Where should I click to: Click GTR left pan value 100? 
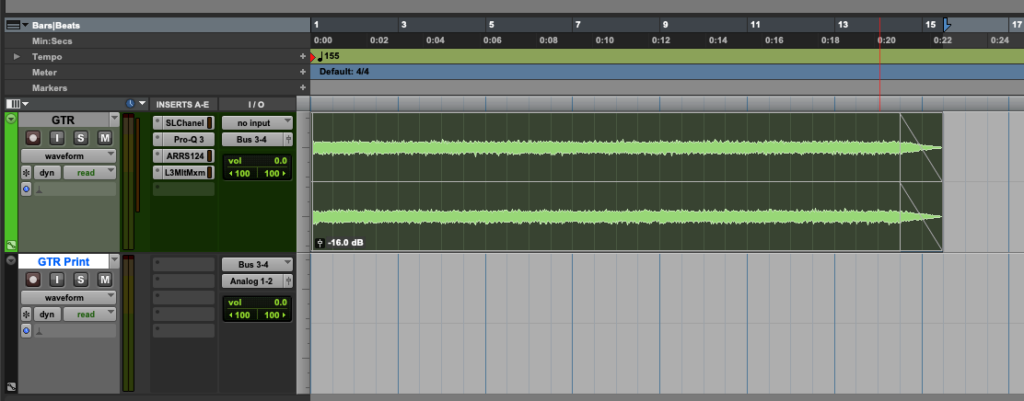pyautogui.click(x=241, y=174)
